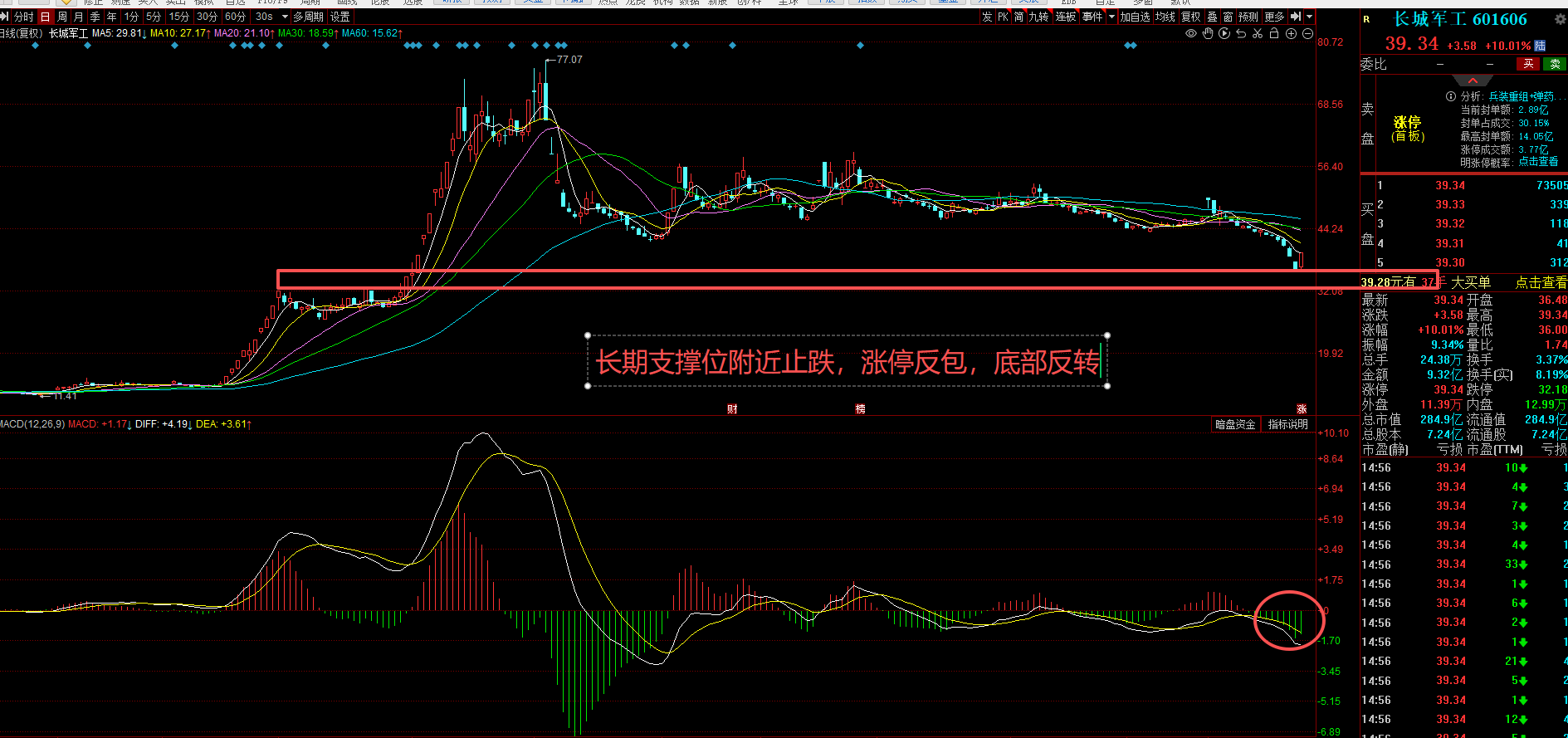Open the 更多 more menu
Image resolution: width=1568 pixels, height=738 pixels.
click(1274, 17)
